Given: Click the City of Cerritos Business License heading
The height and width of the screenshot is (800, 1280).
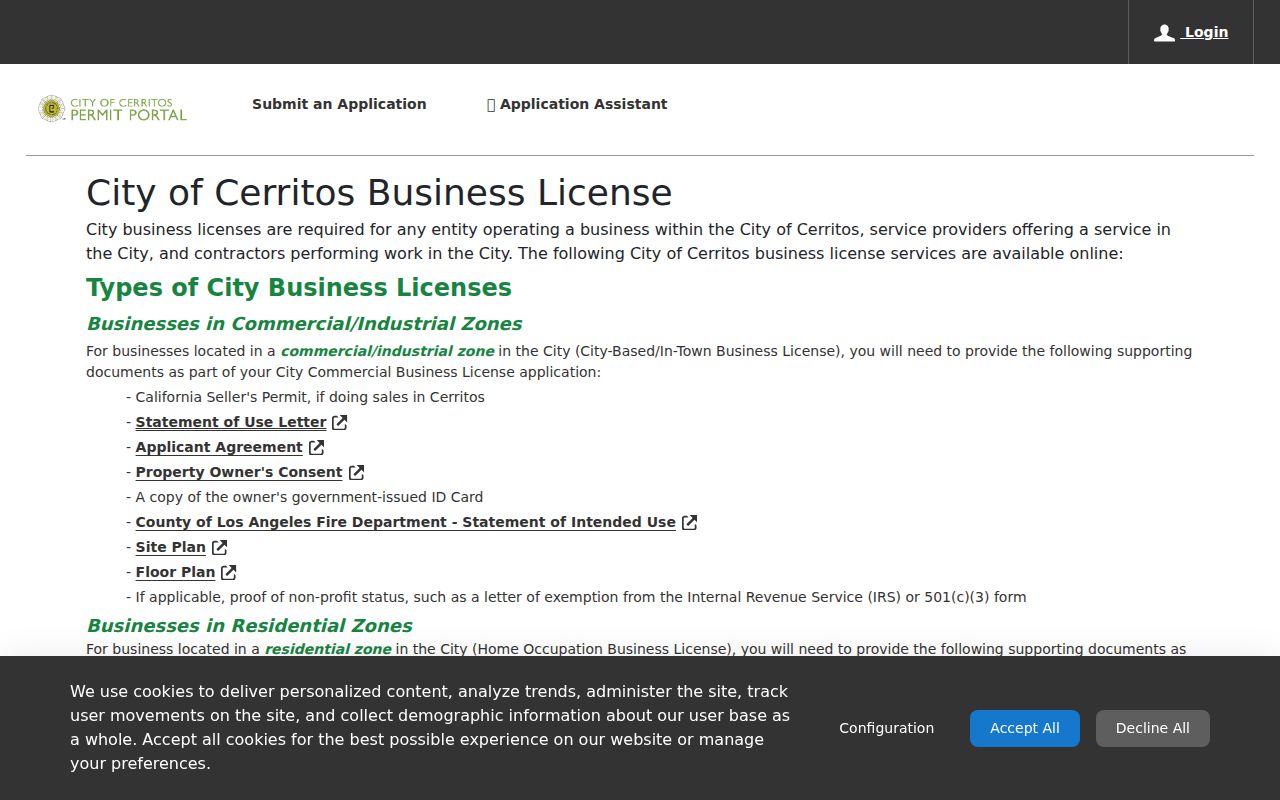Looking at the screenshot, I should pos(379,192).
